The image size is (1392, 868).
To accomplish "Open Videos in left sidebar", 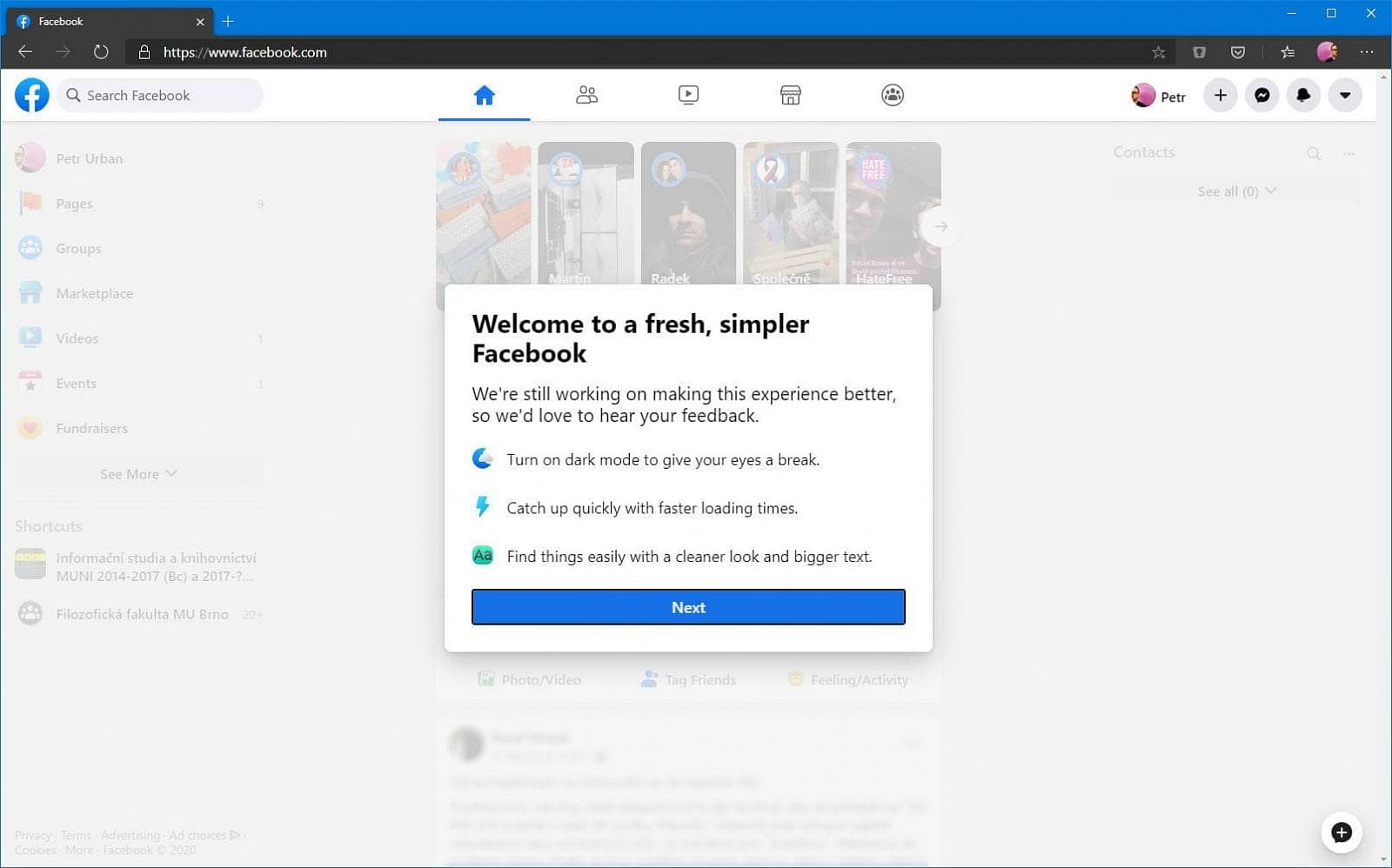I will click(139, 338).
